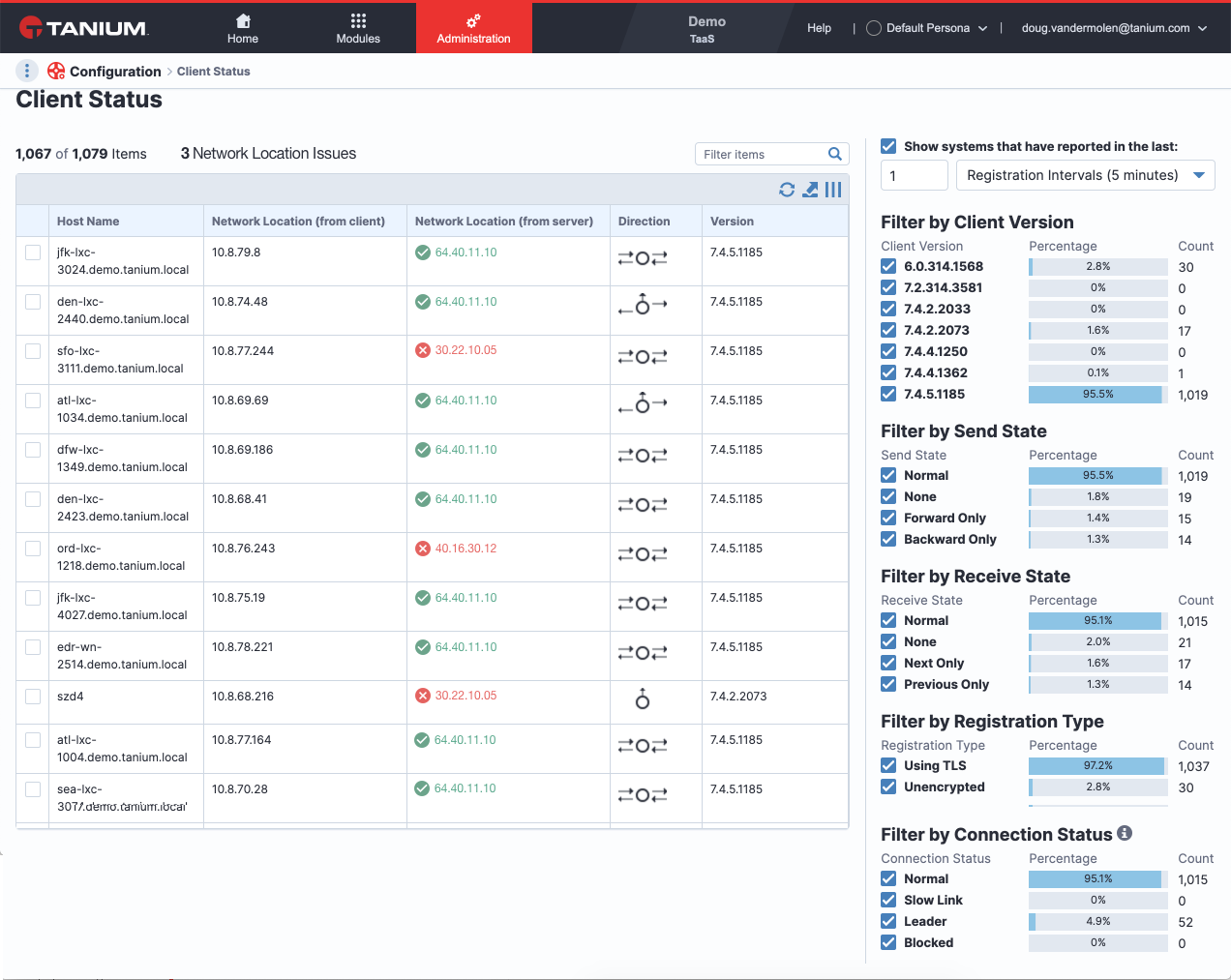1231x980 pixels.
Task: Click the Connection Status info icon
Action: [1125, 833]
